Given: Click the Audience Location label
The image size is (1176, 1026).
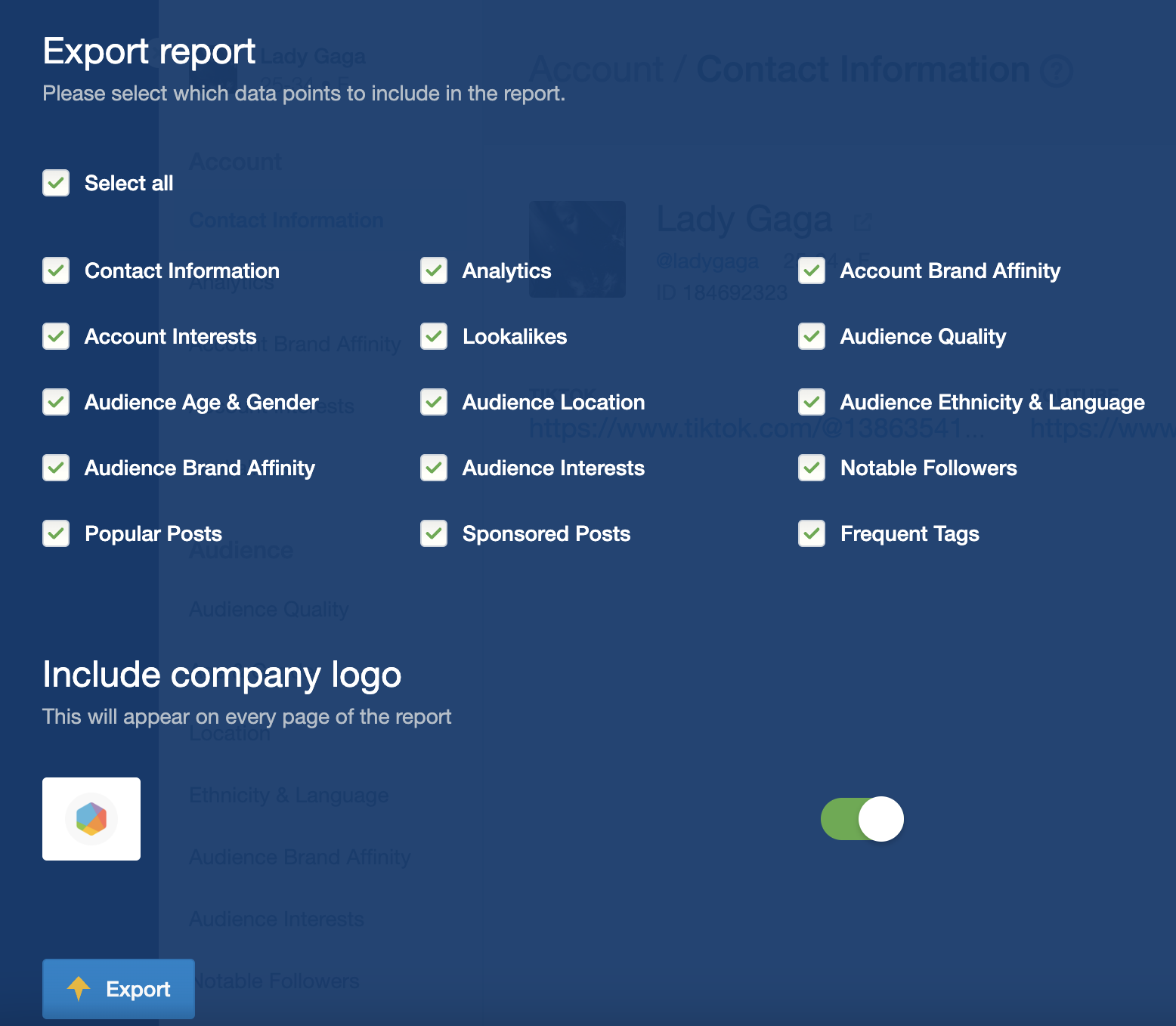Looking at the screenshot, I should pos(554,402).
